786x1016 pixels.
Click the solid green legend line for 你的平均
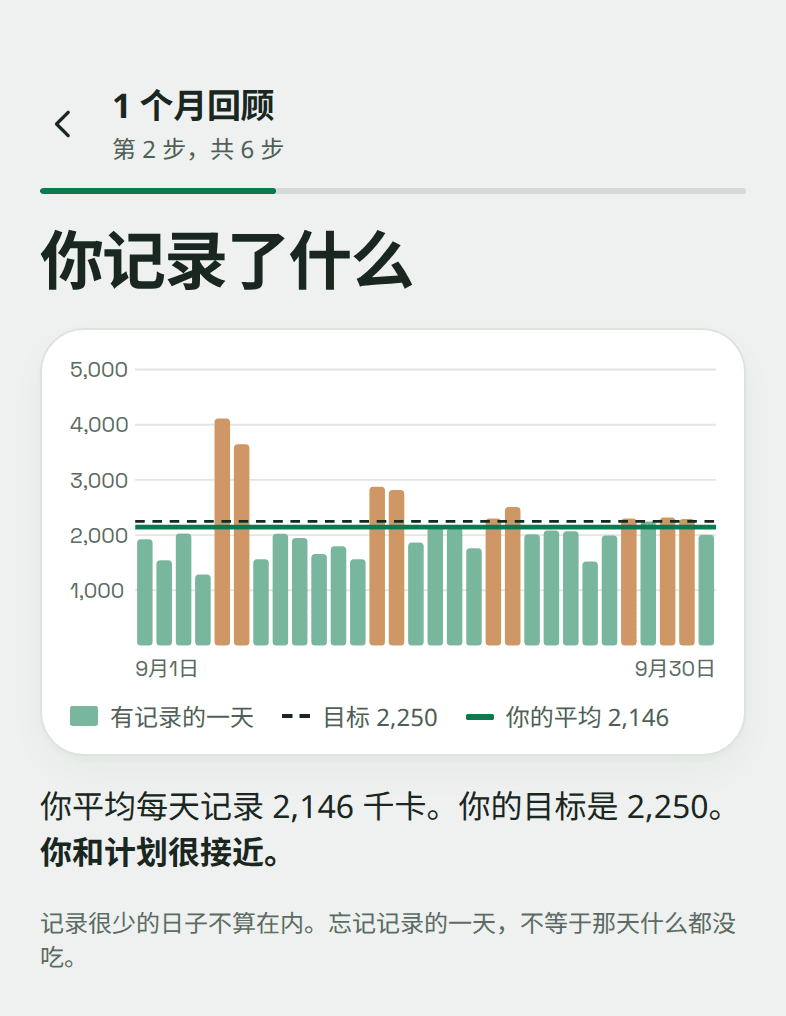(480, 717)
